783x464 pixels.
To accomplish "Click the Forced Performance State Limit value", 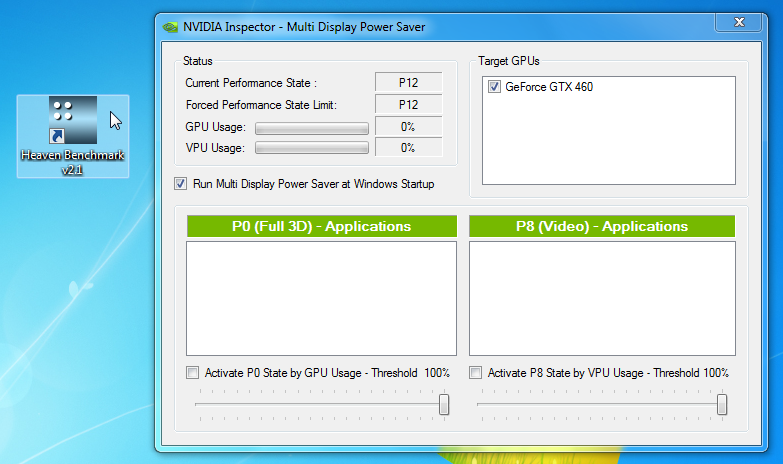I will 408,104.
